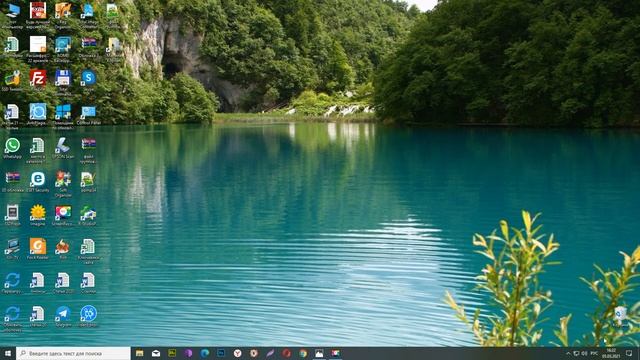This screenshot has width=640, height=360.
Task: Focus the taskbar search text field
Action: point(73,353)
